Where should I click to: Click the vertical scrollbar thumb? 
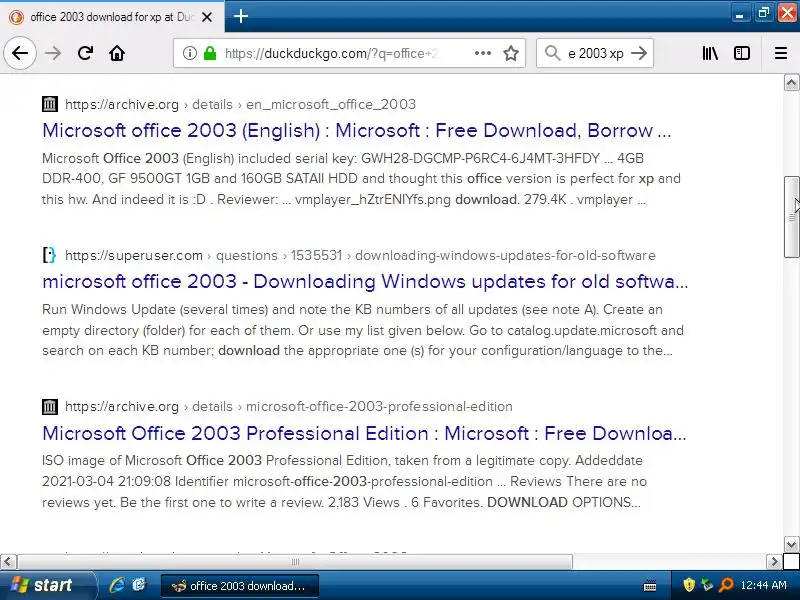coord(791,217)
